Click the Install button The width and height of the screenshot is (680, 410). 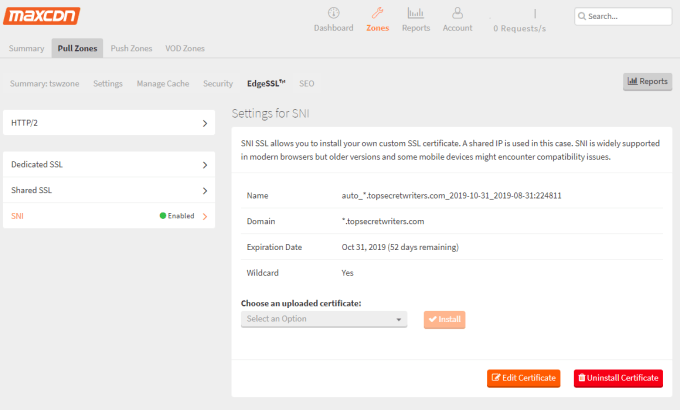(x=444, y=320)
